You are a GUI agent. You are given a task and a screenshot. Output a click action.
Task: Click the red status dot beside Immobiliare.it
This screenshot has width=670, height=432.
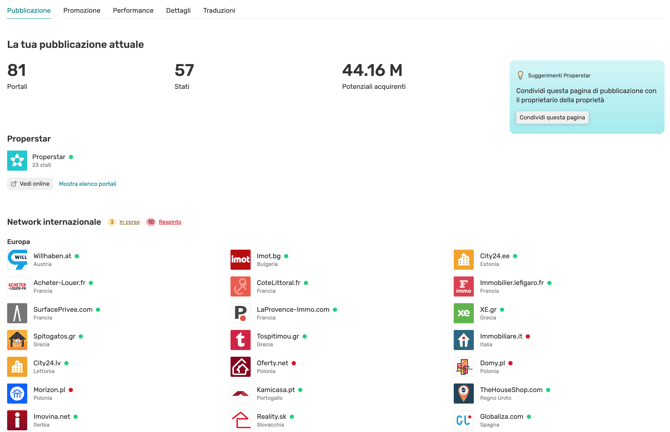coord(528,336)
